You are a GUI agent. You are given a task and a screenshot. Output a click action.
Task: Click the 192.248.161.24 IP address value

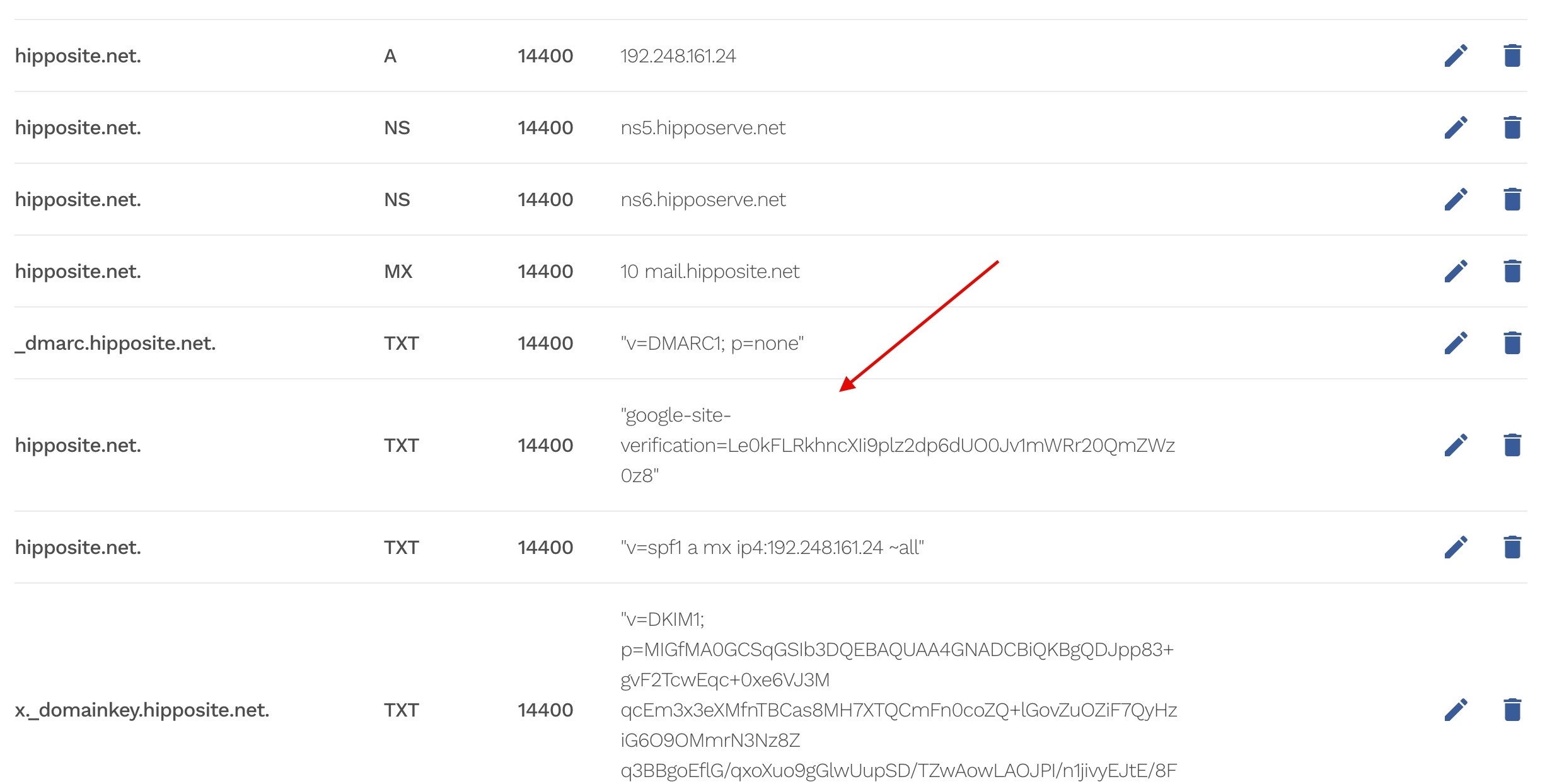point(678,57)
